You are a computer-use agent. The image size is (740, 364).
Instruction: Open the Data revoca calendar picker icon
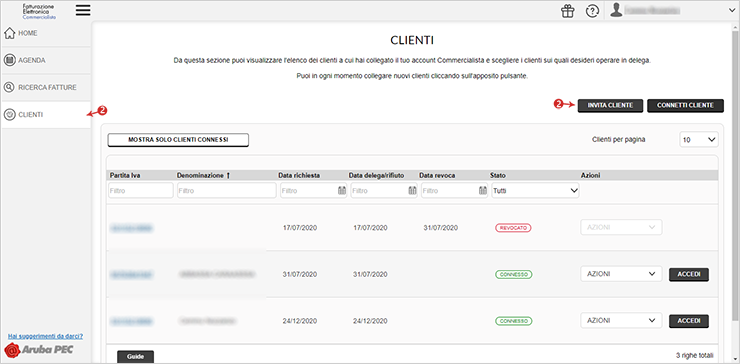(x=483, y=191)
